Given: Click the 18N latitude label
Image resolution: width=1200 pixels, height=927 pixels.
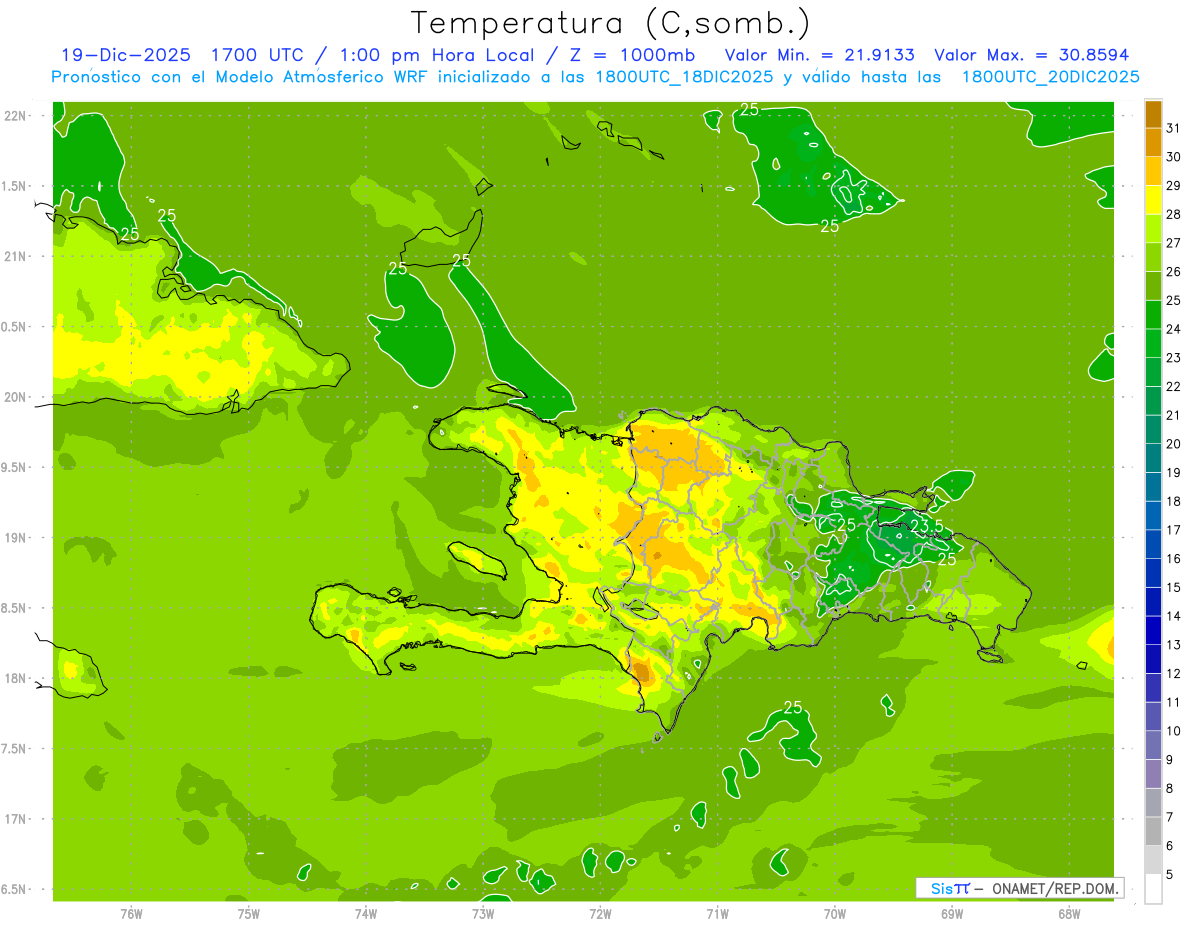Looking at the screenshot, I should pos(14,678).
